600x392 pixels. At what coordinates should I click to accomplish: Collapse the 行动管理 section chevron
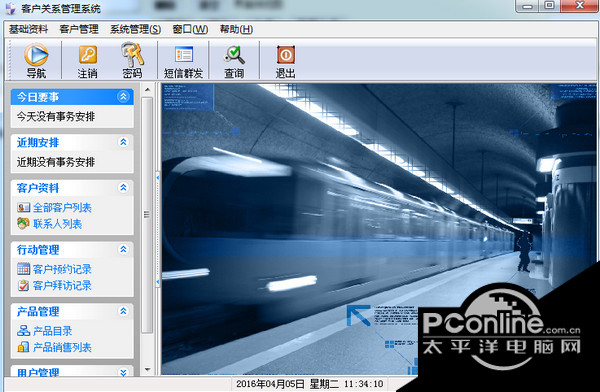[x=123, y=250]
